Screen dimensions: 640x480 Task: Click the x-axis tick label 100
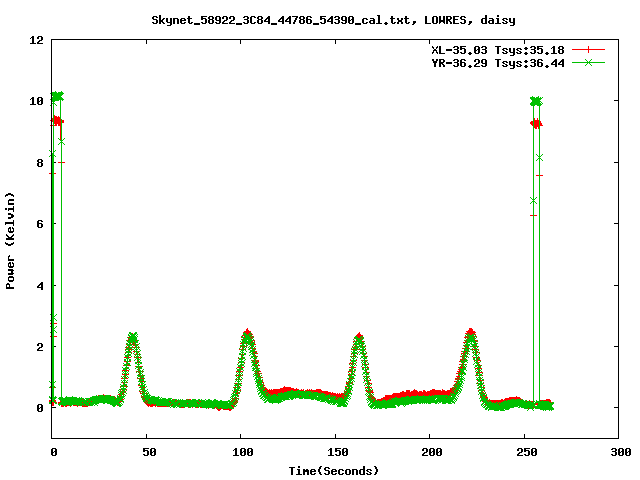point(243,452)
